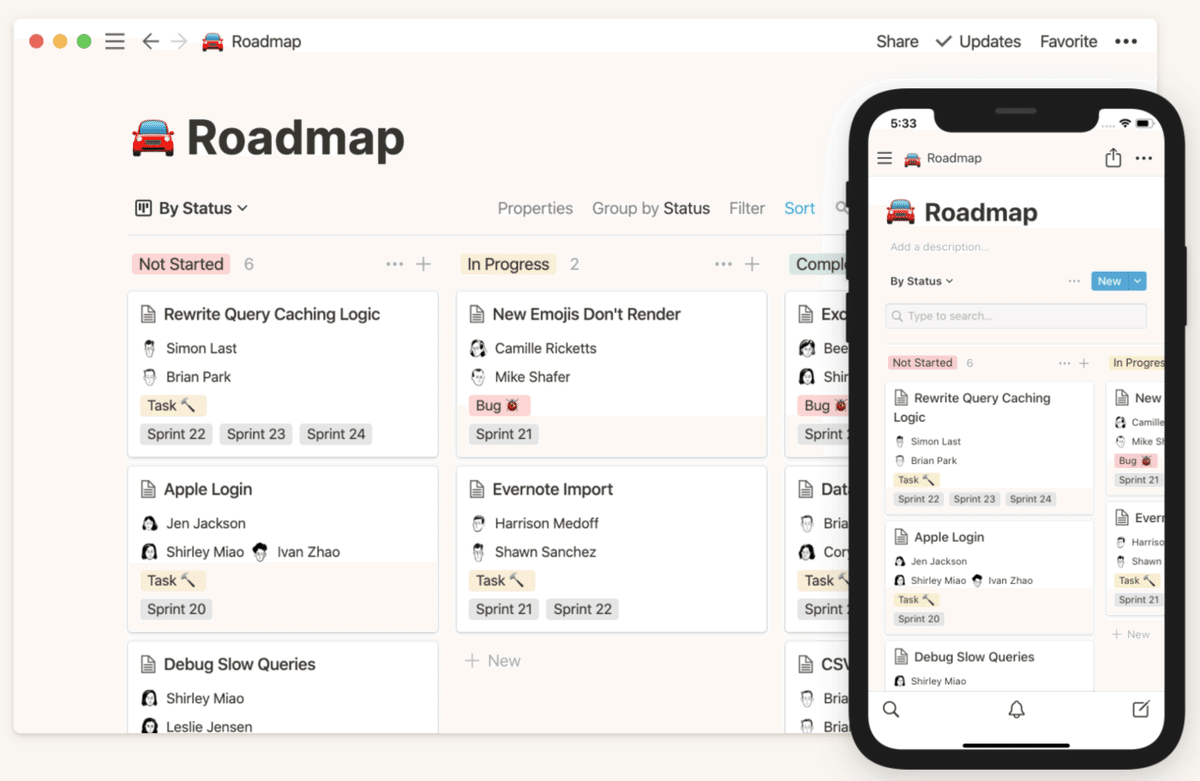1200x781 pixels.
Task: Open the phone's hamburger menu
Action: pos(884,158)
